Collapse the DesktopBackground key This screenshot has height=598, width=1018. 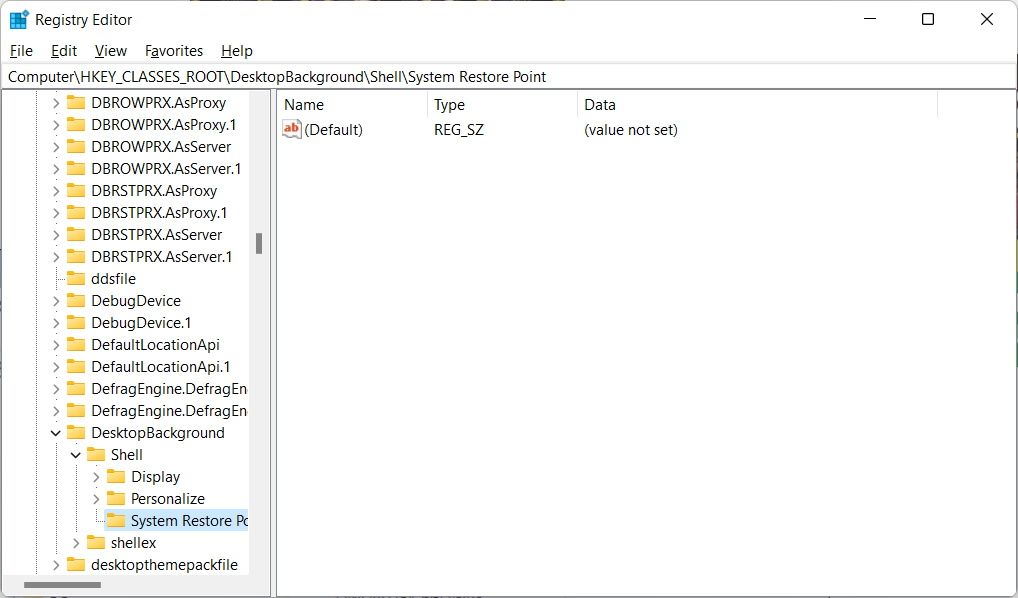[x=55, y=432]
